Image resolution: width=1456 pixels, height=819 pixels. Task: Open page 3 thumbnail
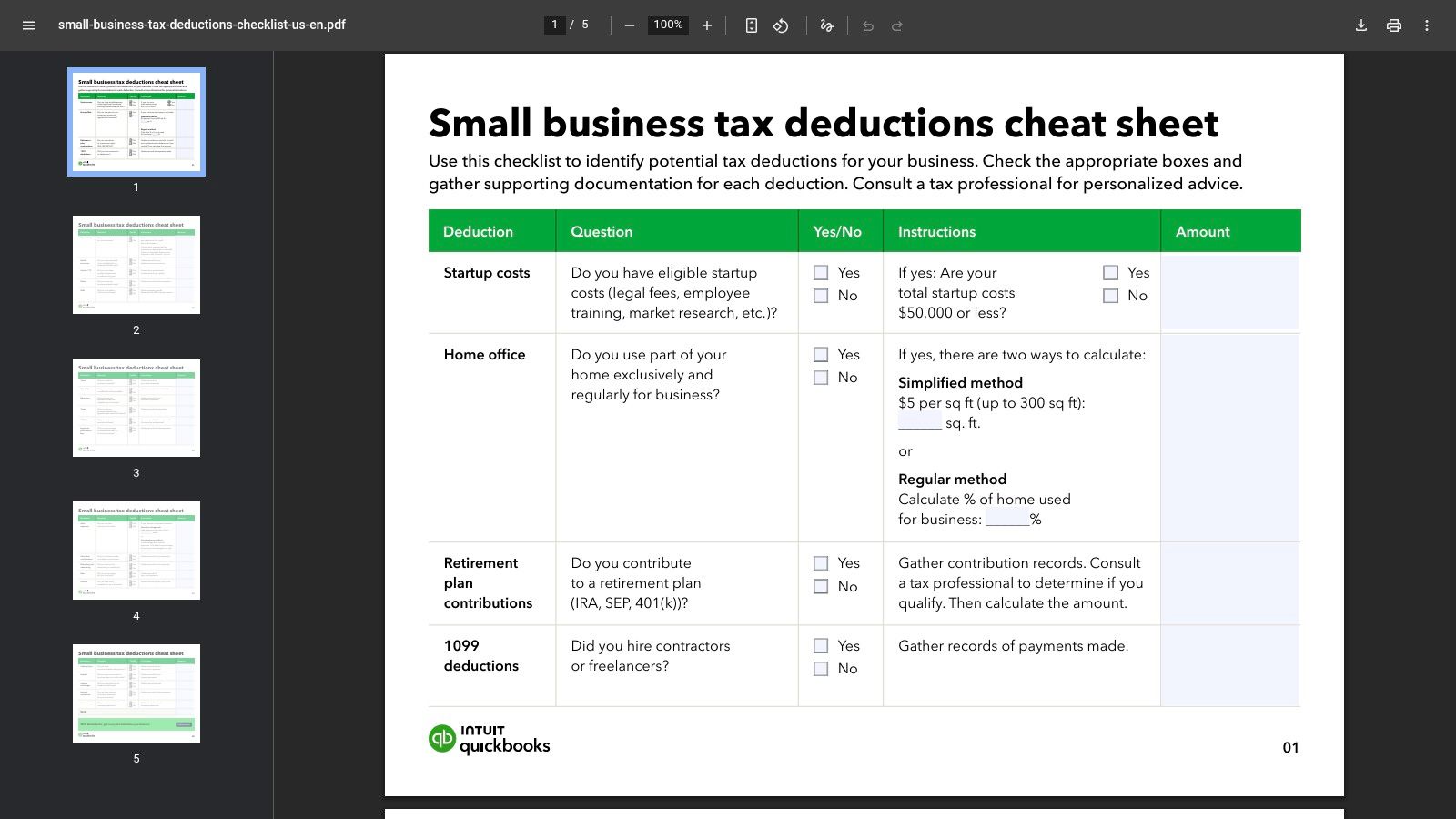click(x=136, y=408)
